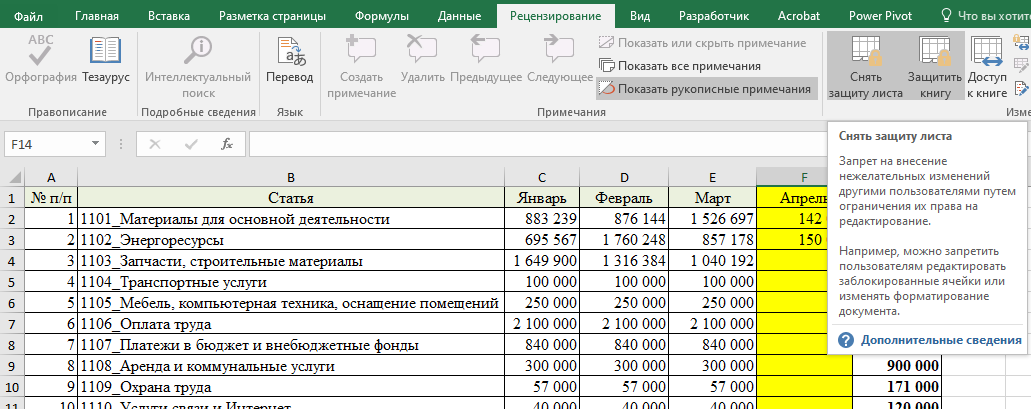Select the Рецензирование tab
The height and width of the screenshot is (409, 1031).
tap(556, 16)
